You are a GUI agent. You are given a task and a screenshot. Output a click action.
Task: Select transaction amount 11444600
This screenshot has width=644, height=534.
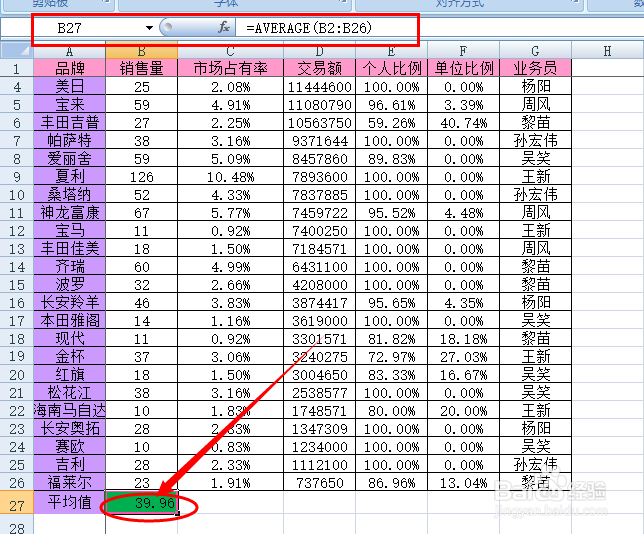coord(320,86)
